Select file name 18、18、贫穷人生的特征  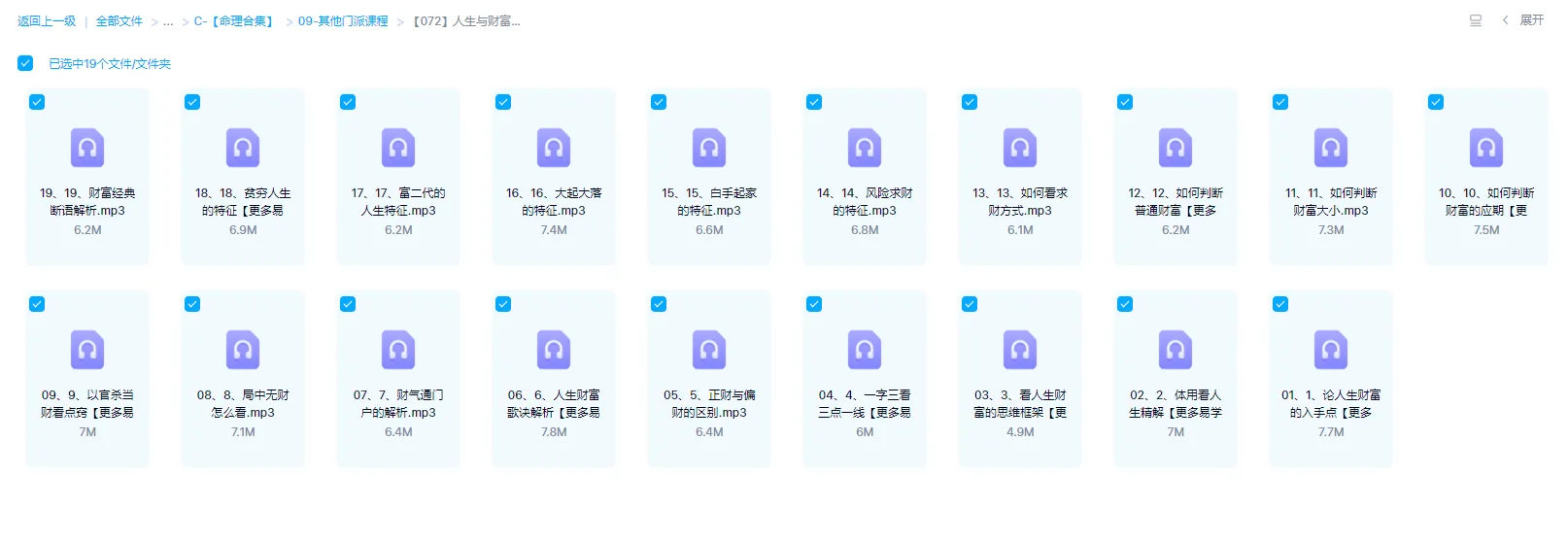pos(243,202)
